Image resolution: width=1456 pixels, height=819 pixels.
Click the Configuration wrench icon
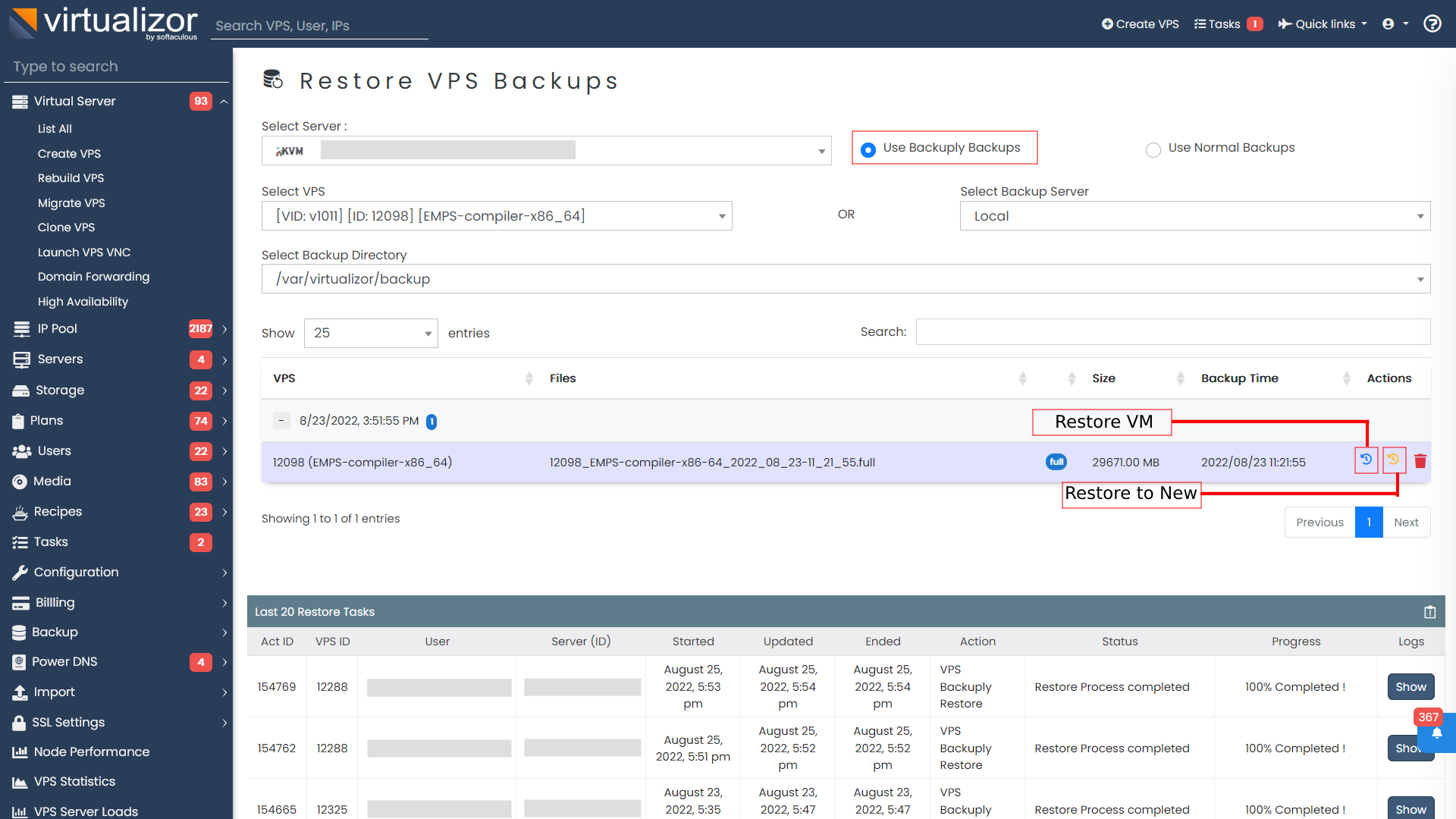tap(20, 573)
